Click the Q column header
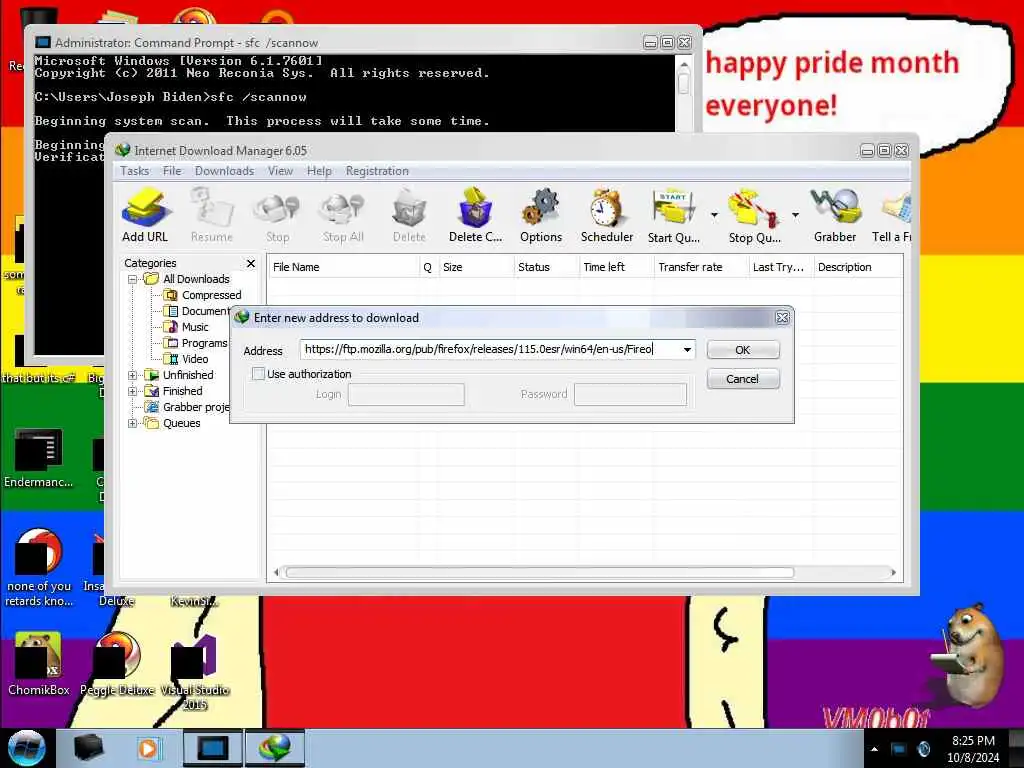The image size is (1024, 768). pos(428,267)
